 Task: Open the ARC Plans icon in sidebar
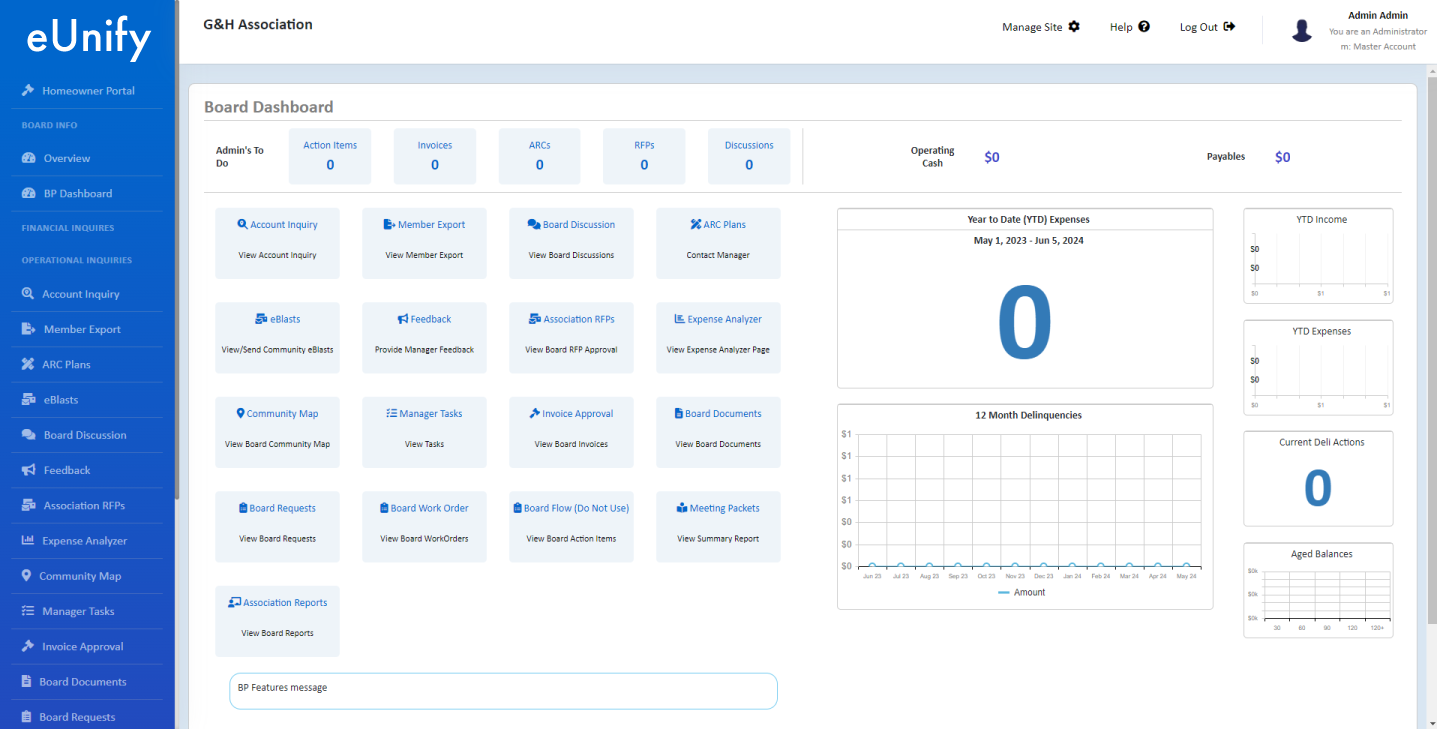tap(27, 364)
